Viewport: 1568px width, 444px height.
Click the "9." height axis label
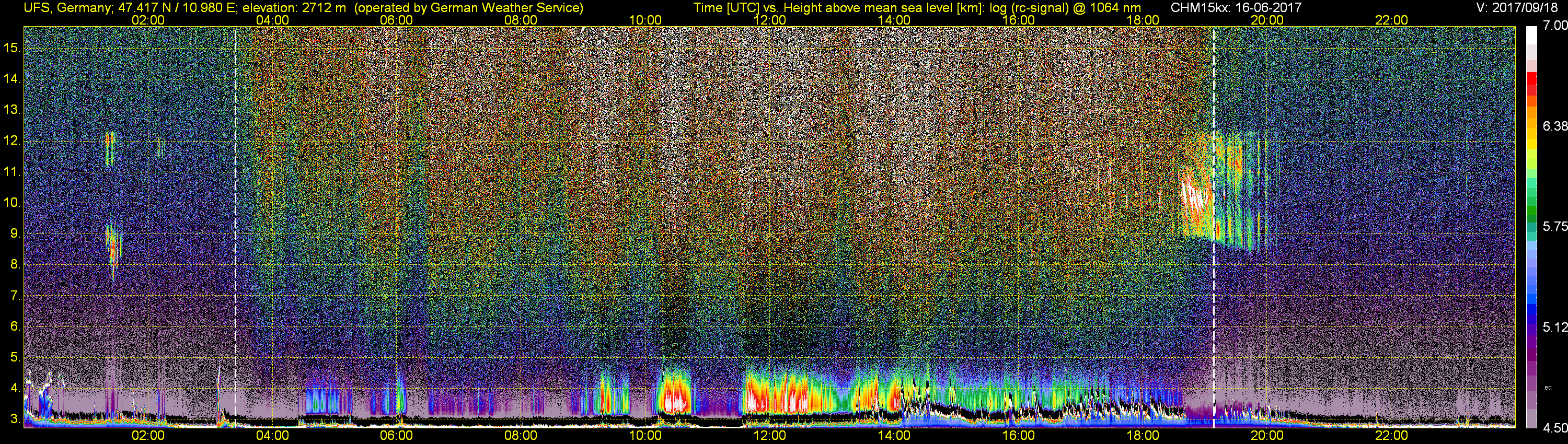click(15, 233)
